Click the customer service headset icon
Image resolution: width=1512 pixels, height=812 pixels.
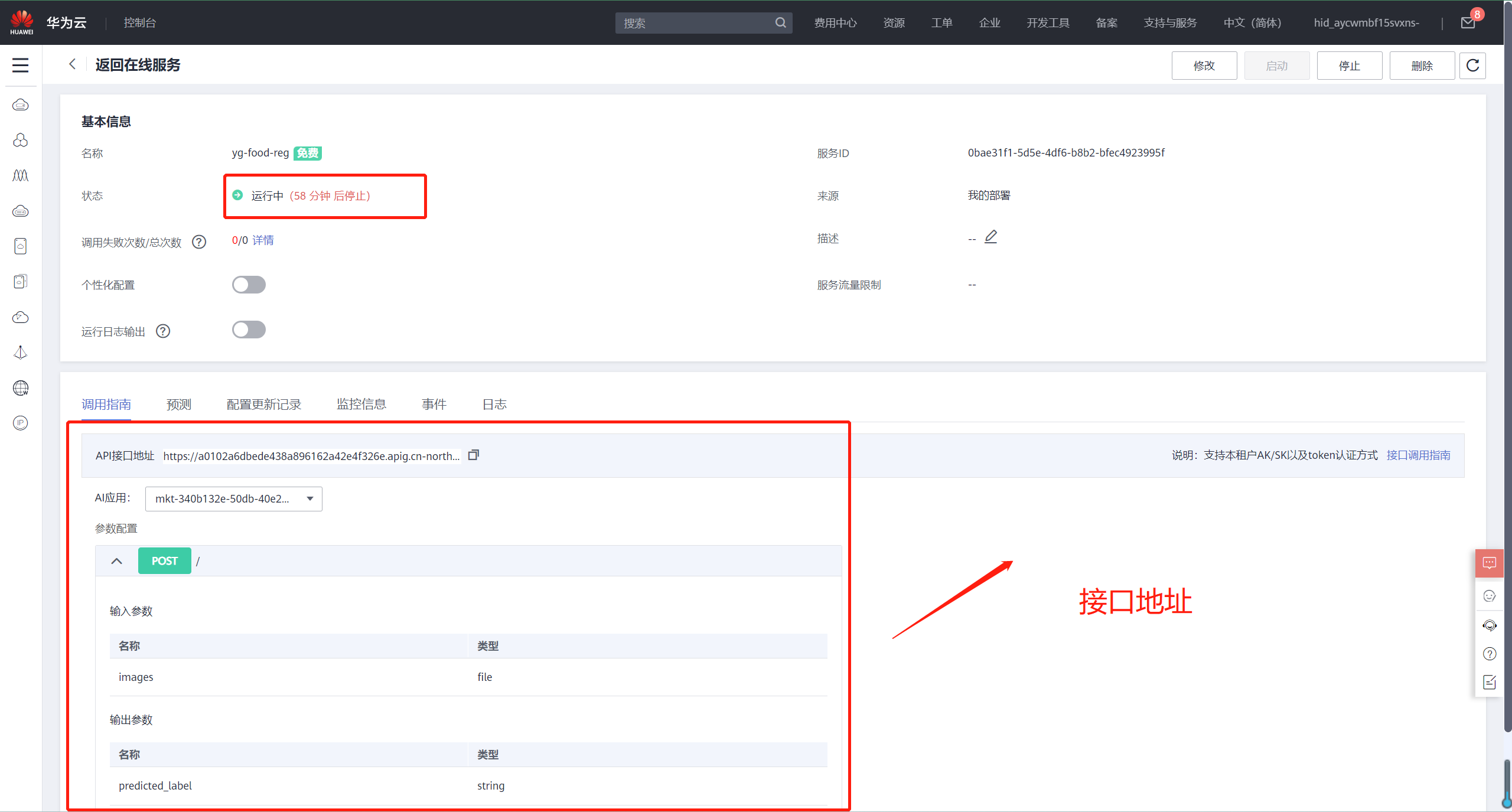(x=1490, y=625)
